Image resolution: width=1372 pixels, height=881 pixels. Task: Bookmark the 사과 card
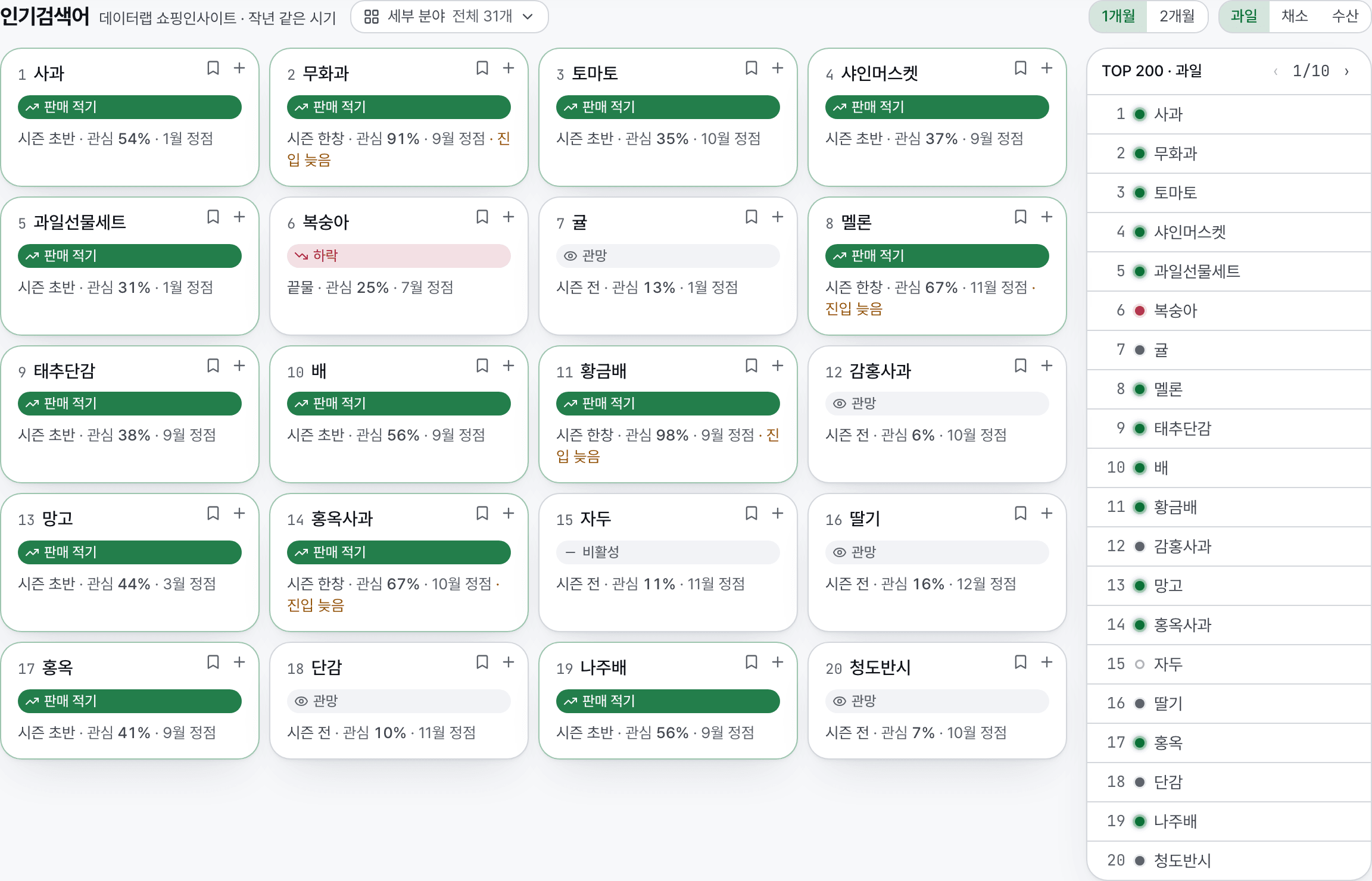coord(213,68)
